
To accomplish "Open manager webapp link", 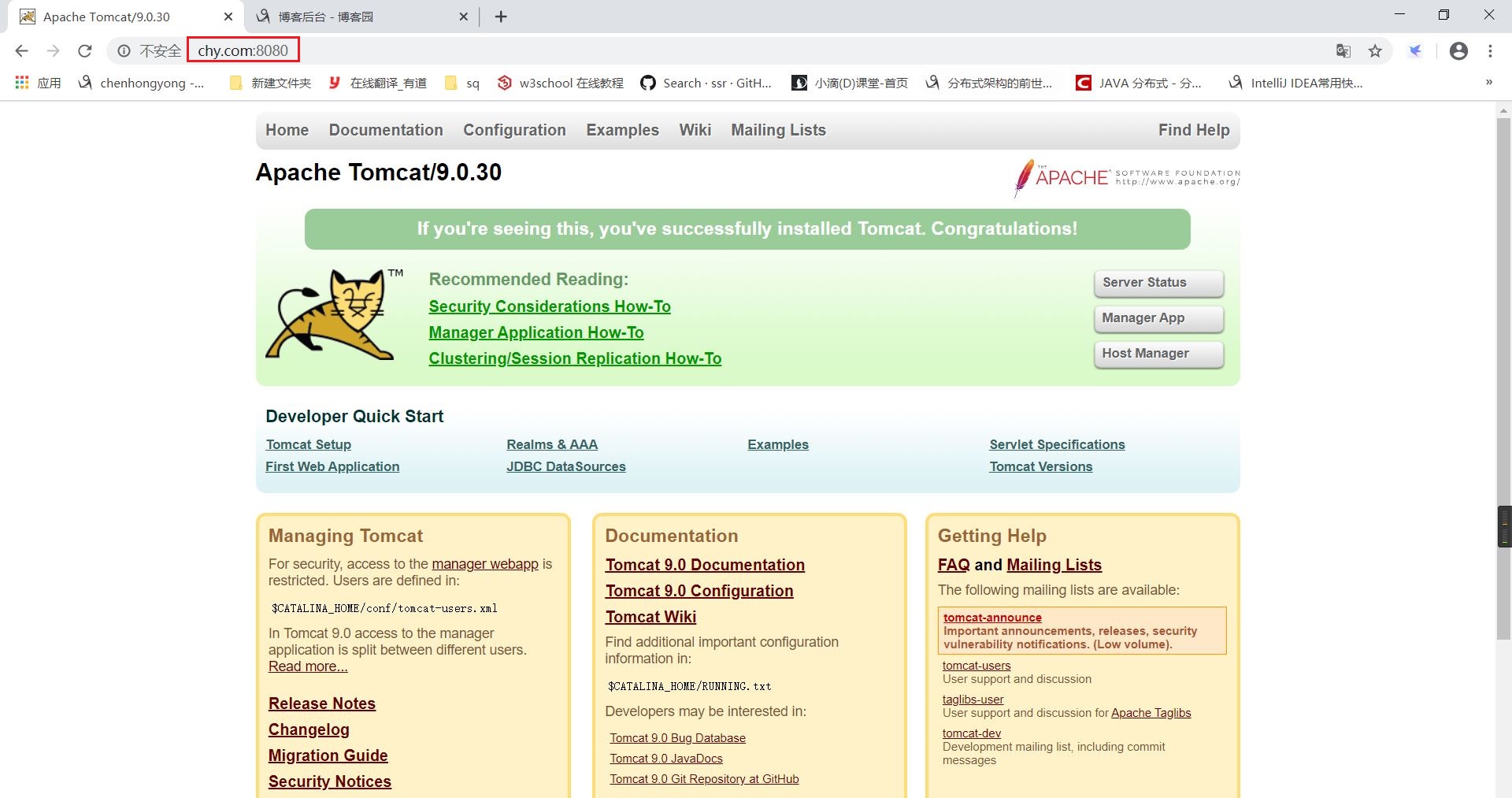I will pyautogui.click(x=485, y=564).
